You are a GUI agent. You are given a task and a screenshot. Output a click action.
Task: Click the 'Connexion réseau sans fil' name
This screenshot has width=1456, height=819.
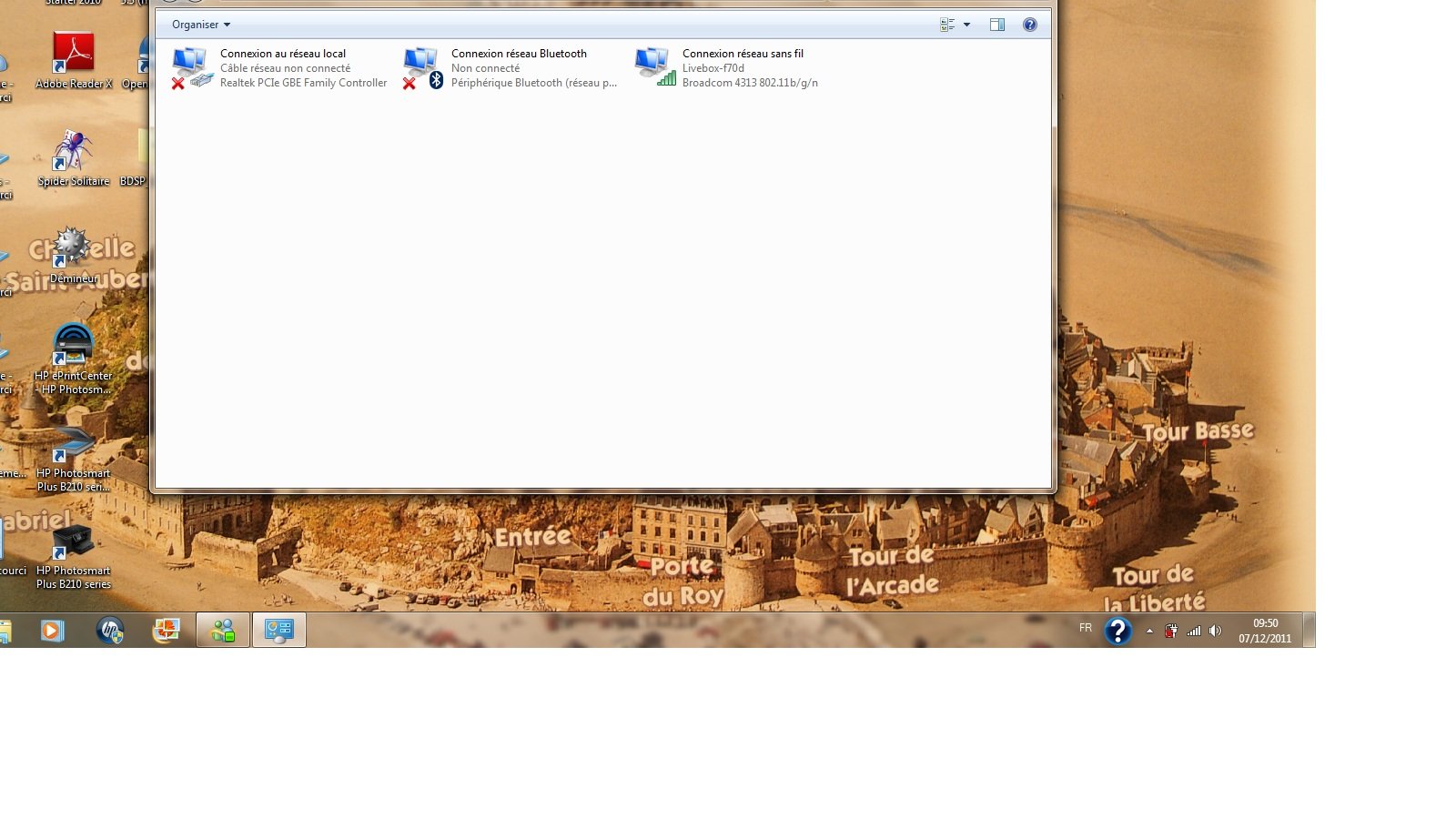743,54
